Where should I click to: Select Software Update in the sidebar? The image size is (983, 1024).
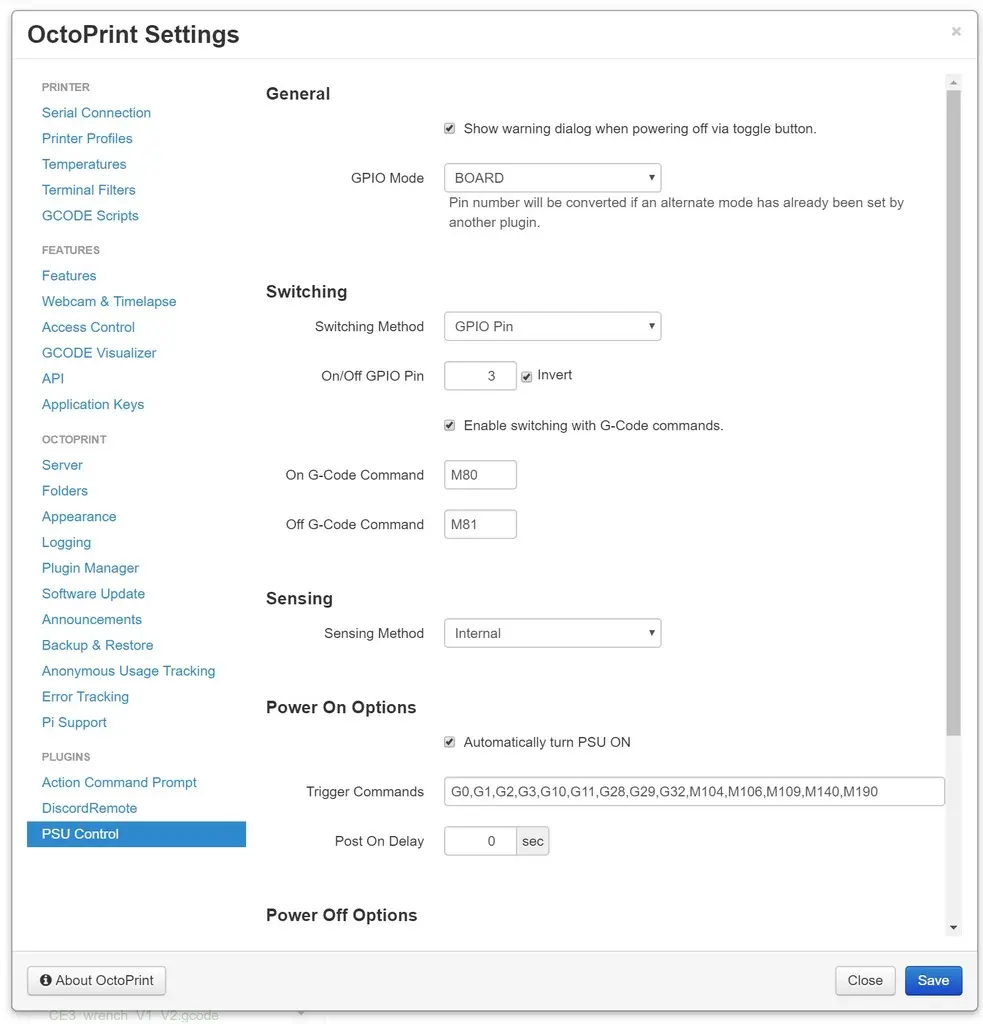coord(93,594)
